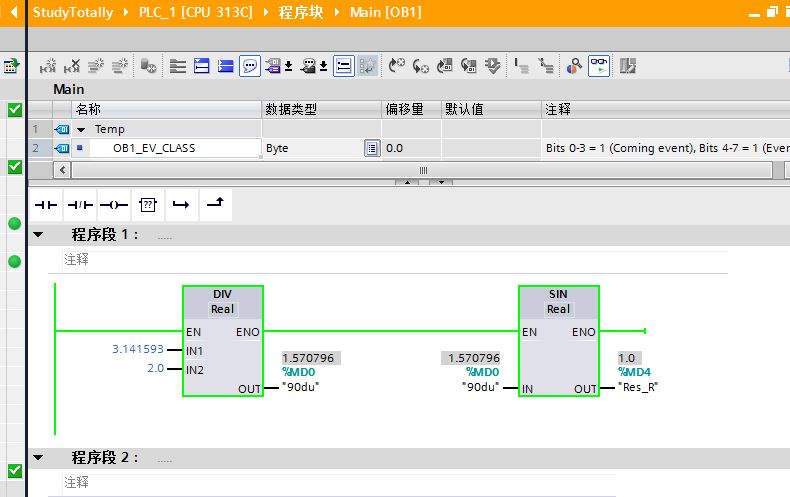This screenshot has width=790, height=497.
Task: Insert an empty instruction box
Action: pos(148,204)
